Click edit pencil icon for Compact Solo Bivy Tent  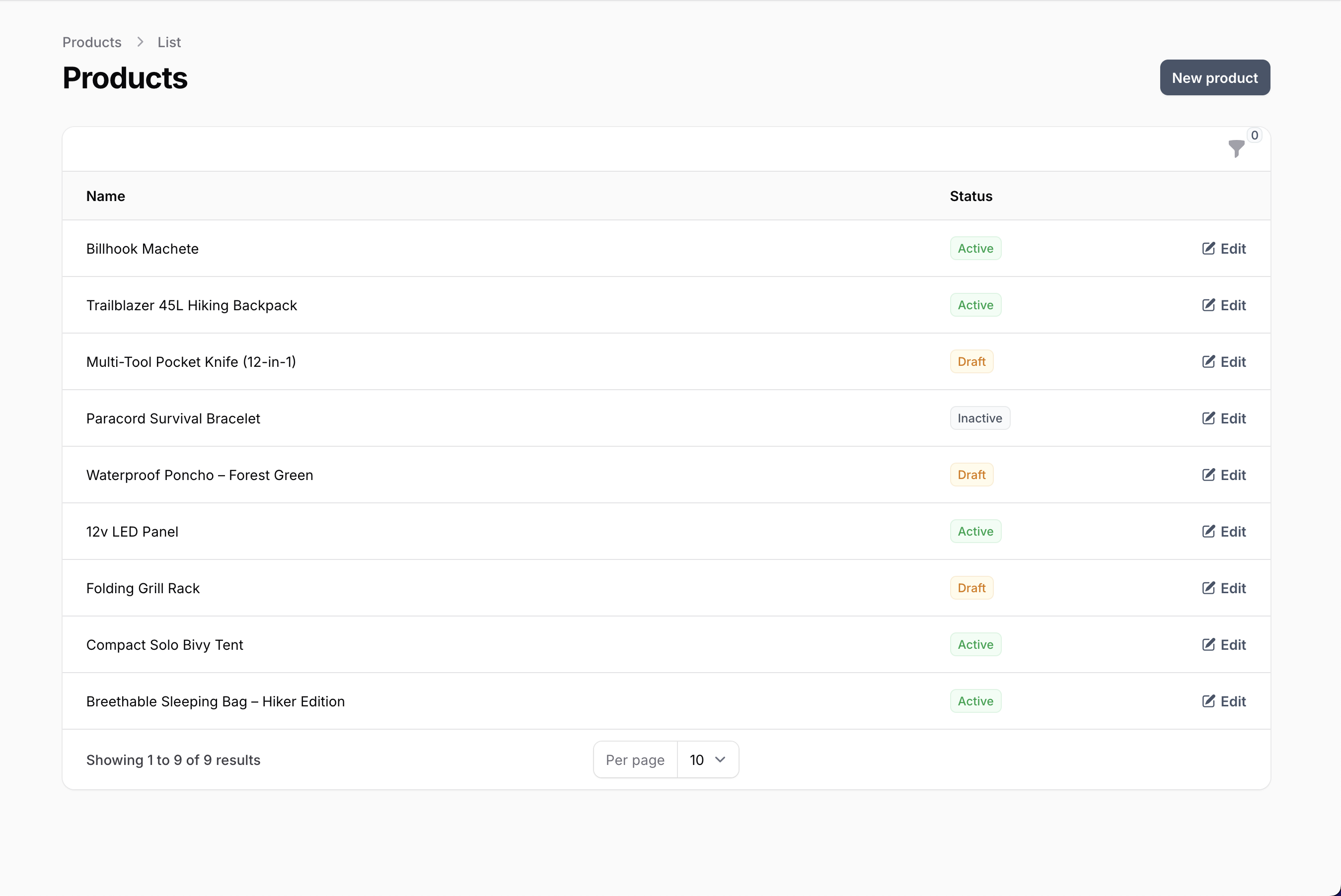pos(1208,644)
